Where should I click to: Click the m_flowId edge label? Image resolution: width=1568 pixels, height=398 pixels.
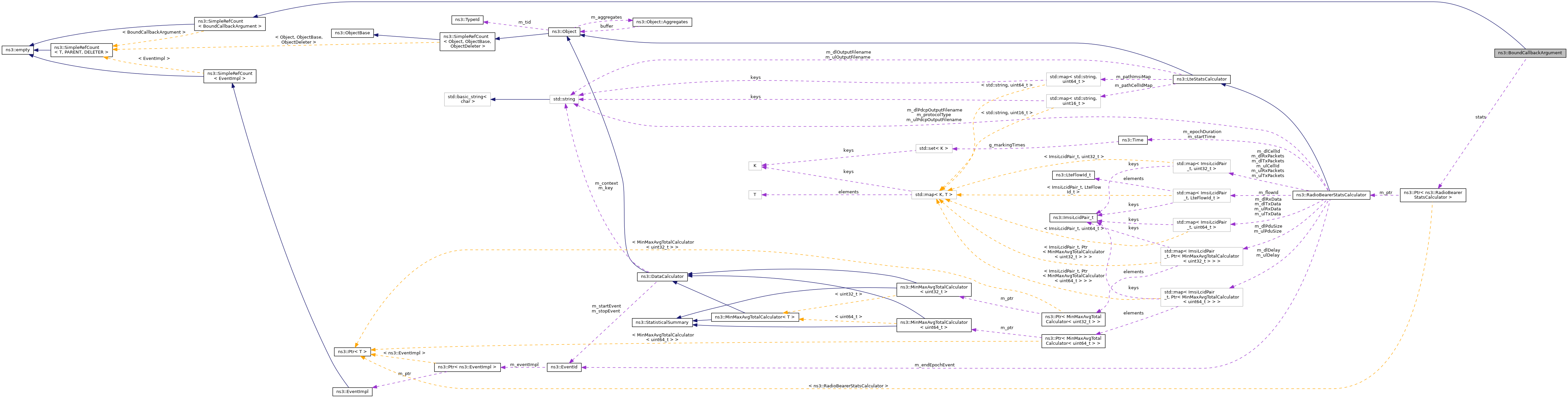(1269, 192)
